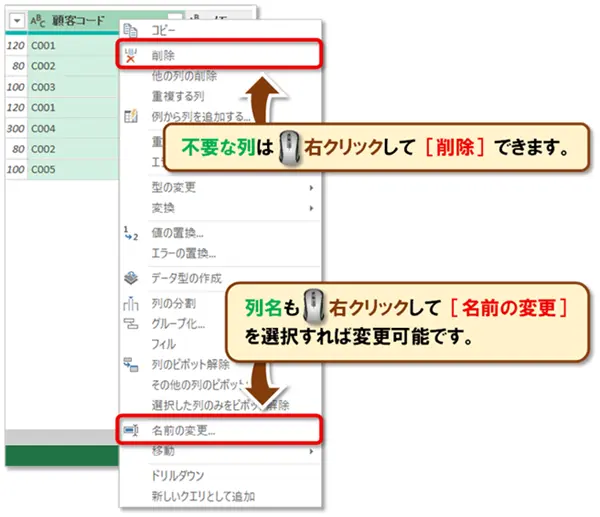Open the 変換 menu entry
600x517 pixels.
pyautogui.click(x=163, y=208)
